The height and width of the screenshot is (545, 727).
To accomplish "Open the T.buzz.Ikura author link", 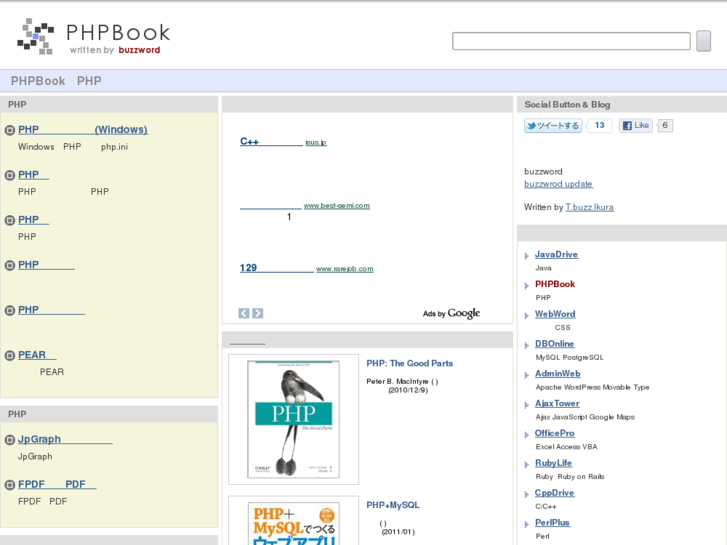I will pos(590,207).
